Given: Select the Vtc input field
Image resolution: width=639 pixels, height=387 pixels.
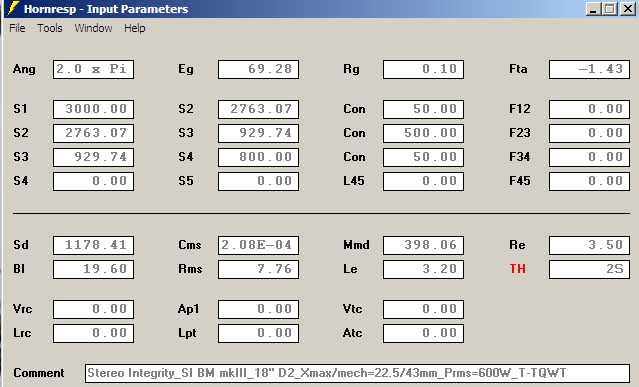Looking at the screenshot, I should point(423,309).
